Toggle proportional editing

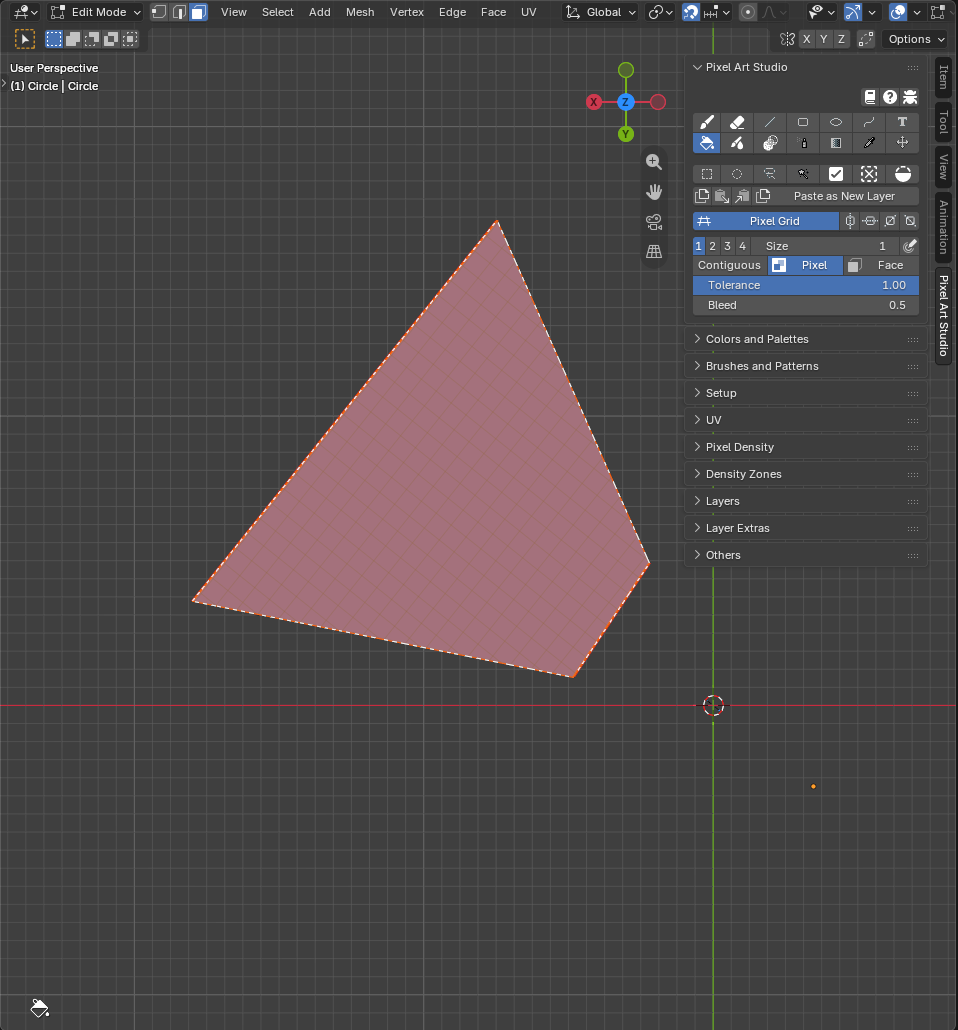(x=748, y=12)
